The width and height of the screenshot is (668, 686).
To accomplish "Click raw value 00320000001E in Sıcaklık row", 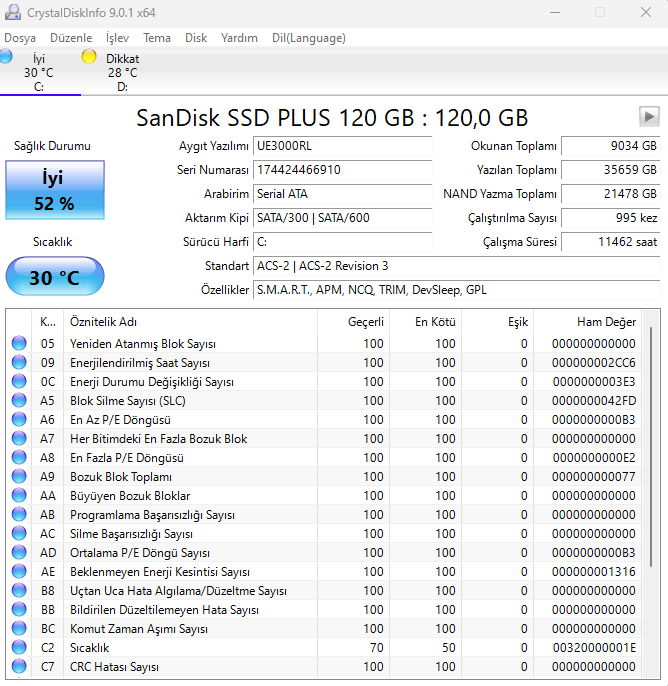I will tap(594, 648).
